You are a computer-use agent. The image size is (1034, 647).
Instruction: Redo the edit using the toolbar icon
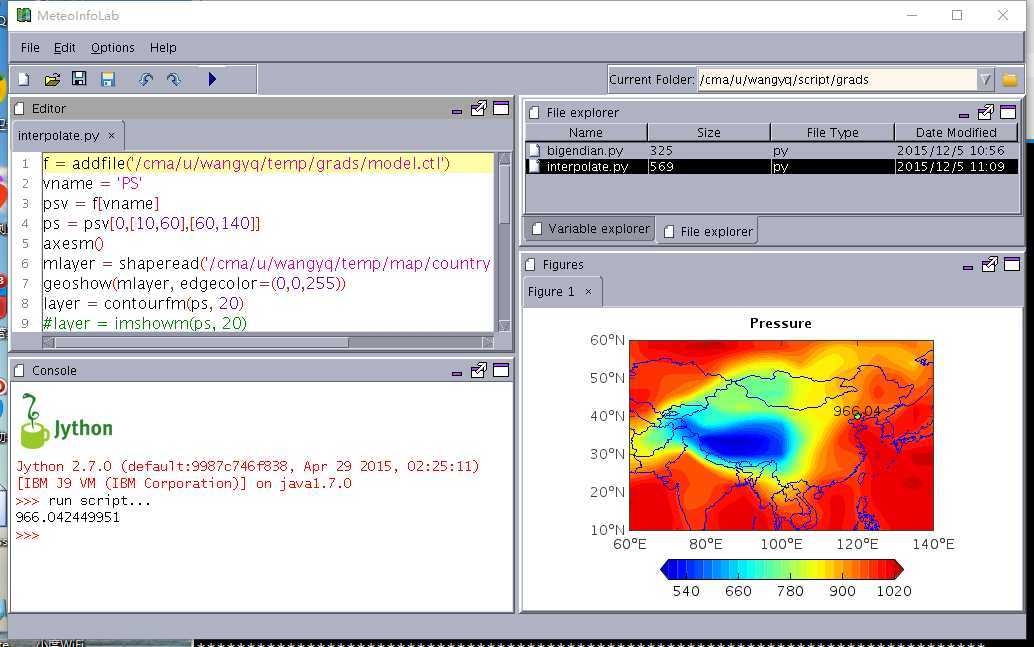coord(174,80)
